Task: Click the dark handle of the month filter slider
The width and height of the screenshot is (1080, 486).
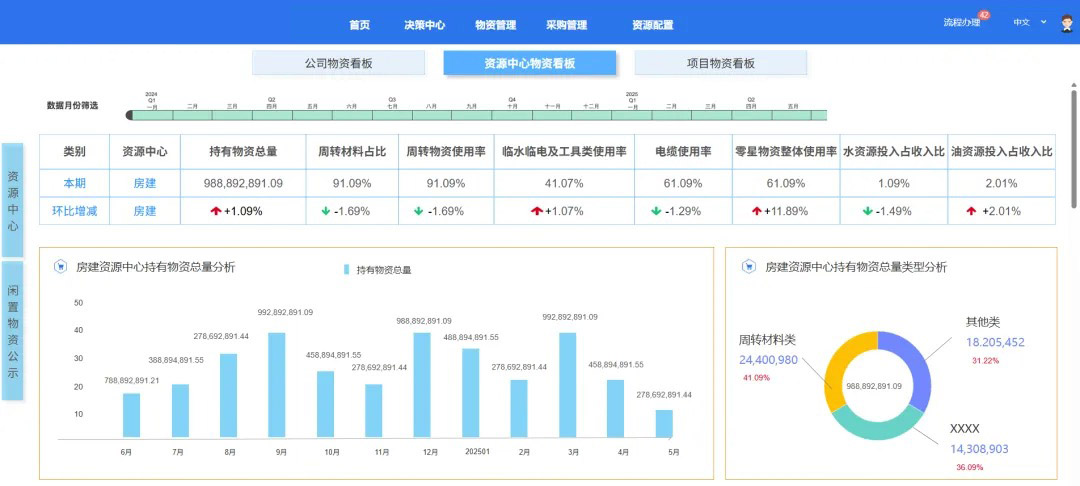Action: point(129,115)
